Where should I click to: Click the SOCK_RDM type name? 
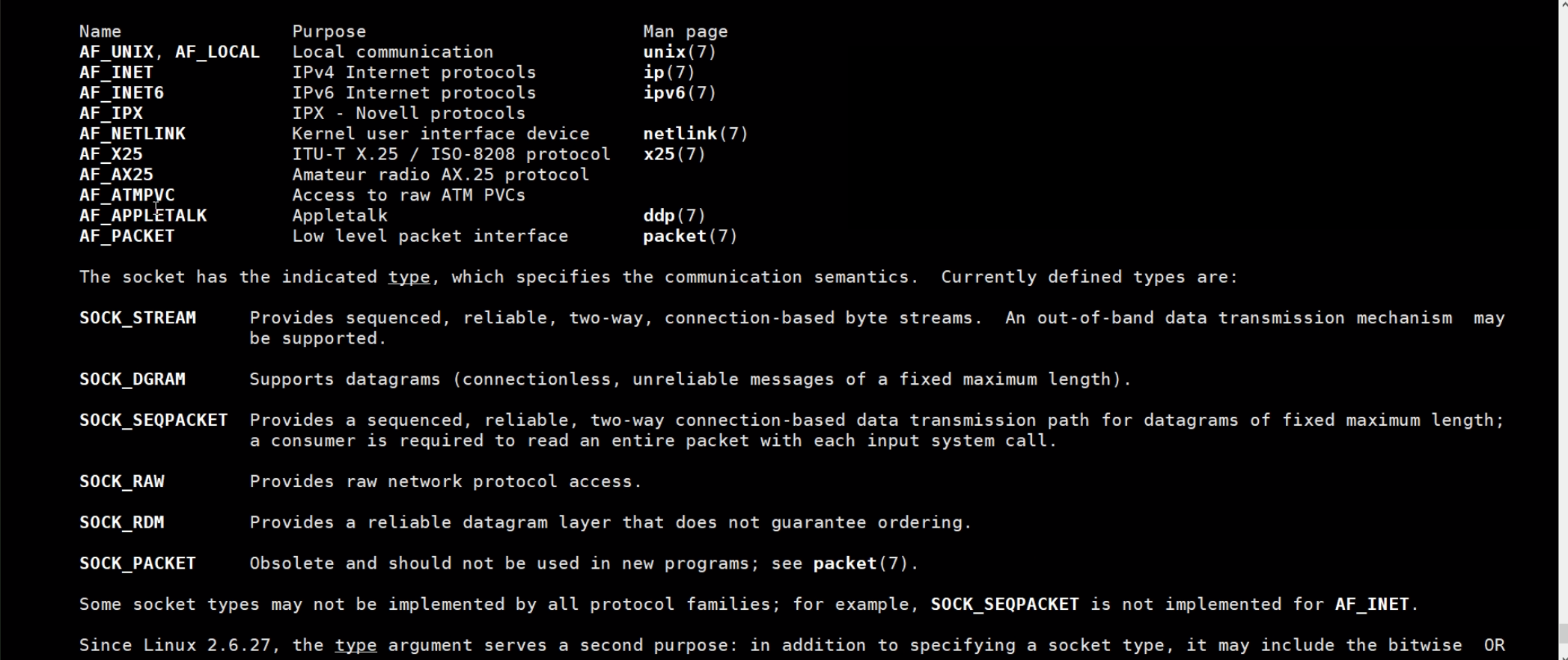pyautogui.click(x=122, y=522)
